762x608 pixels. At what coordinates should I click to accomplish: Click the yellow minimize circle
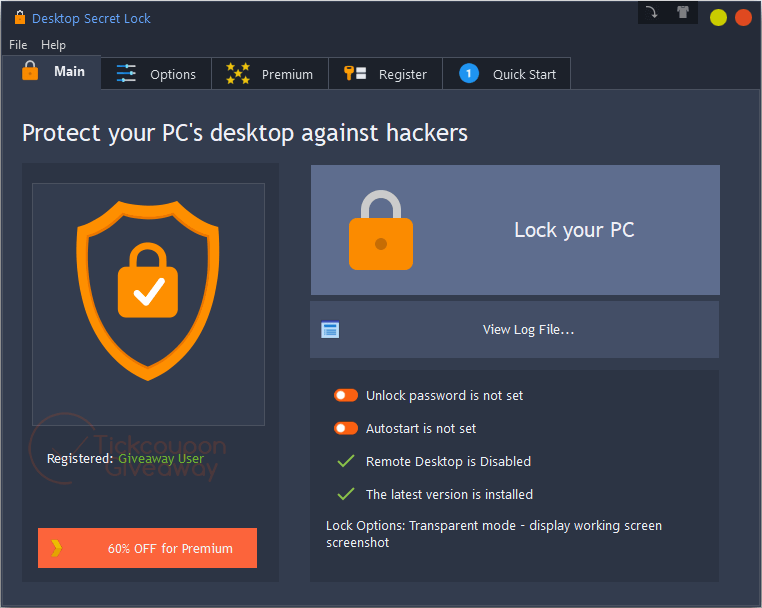[x=718, y=17]
